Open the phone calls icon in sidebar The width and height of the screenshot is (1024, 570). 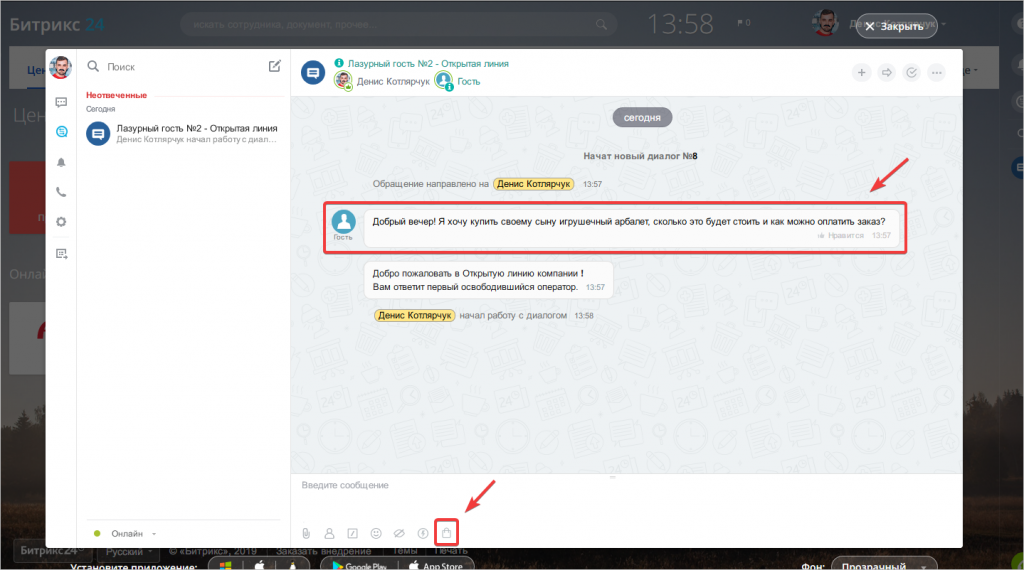61,192
